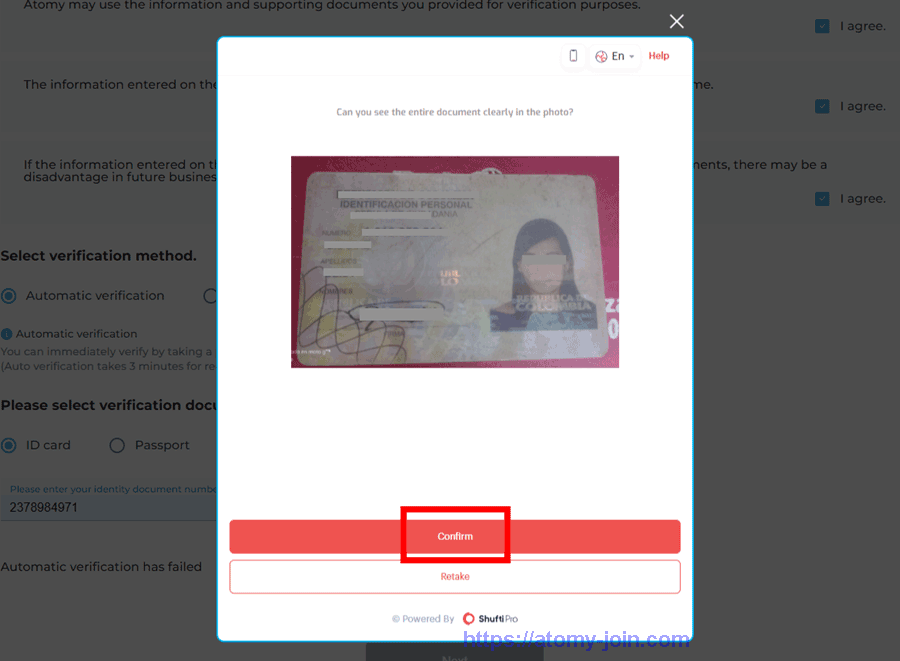
Task: Focus the identity document number field
Action: [109, 507]
